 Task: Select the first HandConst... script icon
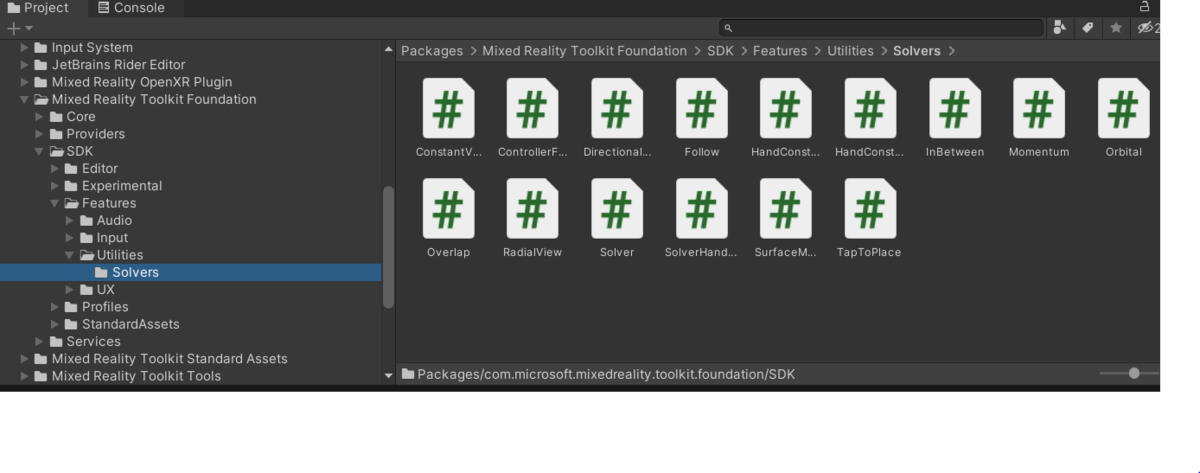pos(786,108)
